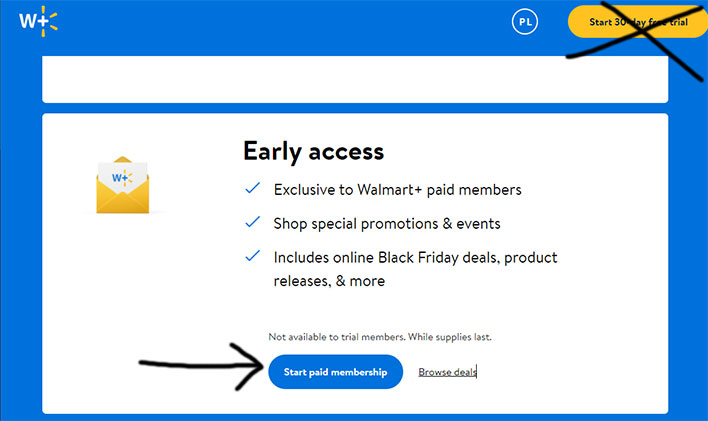Click the Early access heading

pos(313,151)
